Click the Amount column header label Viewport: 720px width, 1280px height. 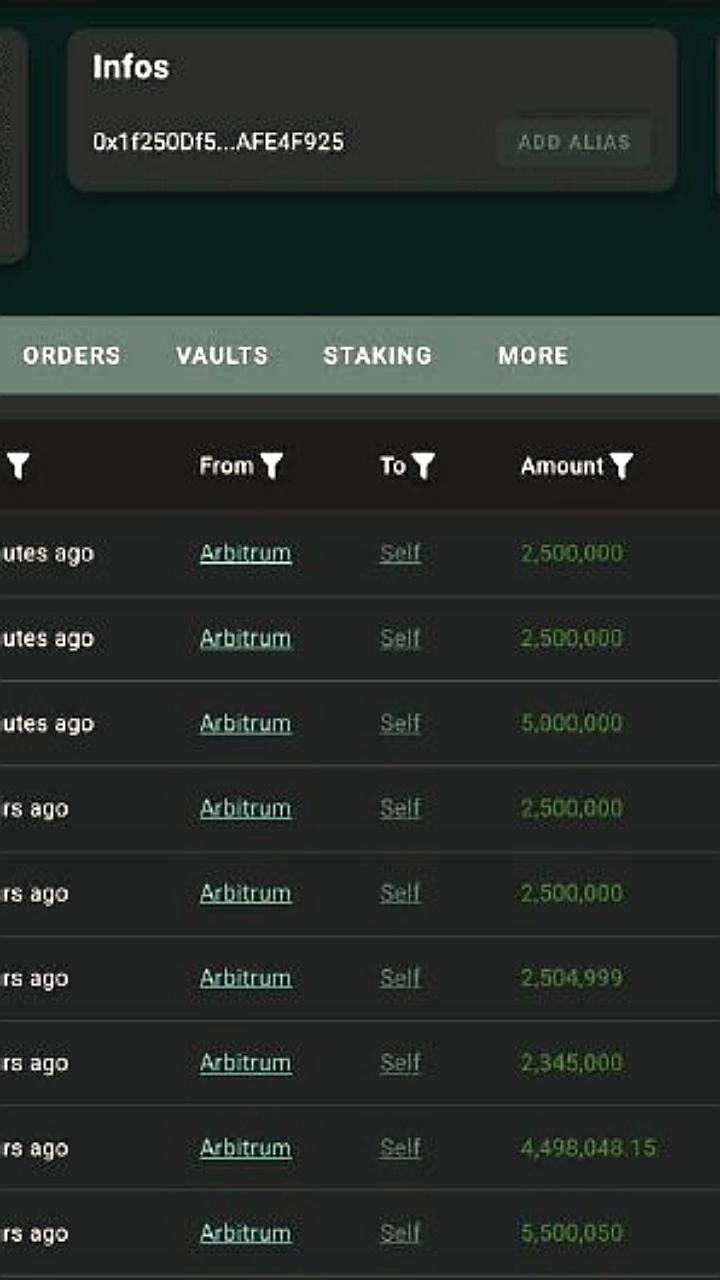coord(562,466)
